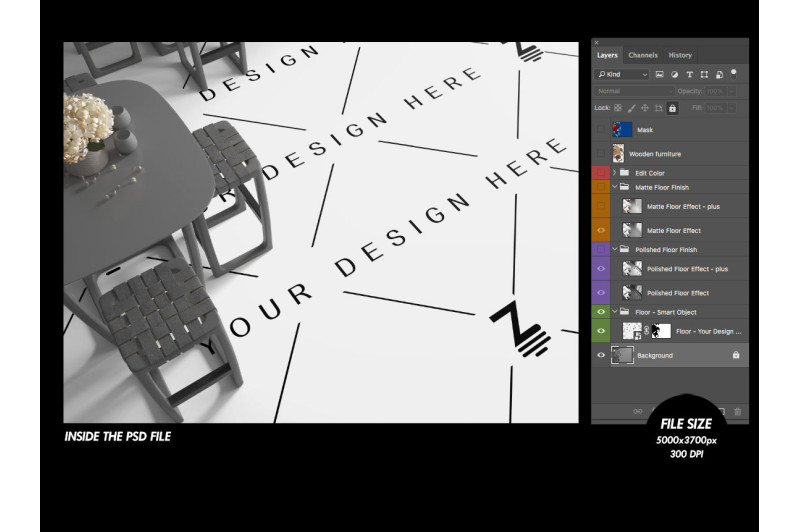This screenshot has width=800, height=532.
Task: Select the Wooden furniture layer thumbnail
Action: click(x=618, y=153)
